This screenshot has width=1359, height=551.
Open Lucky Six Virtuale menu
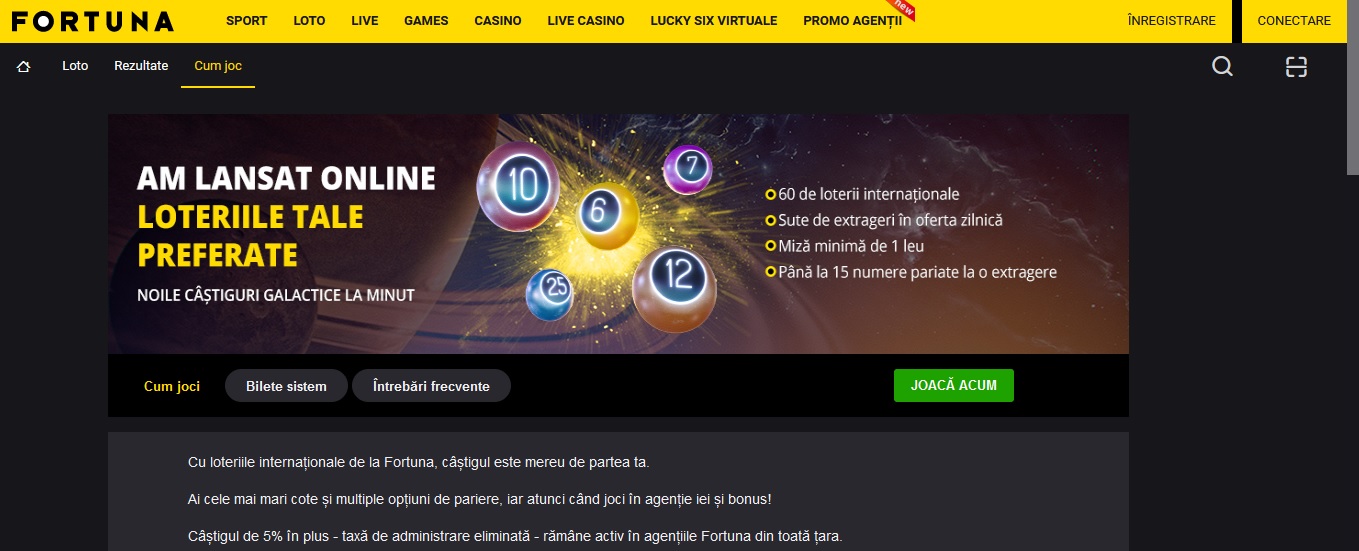713,21
